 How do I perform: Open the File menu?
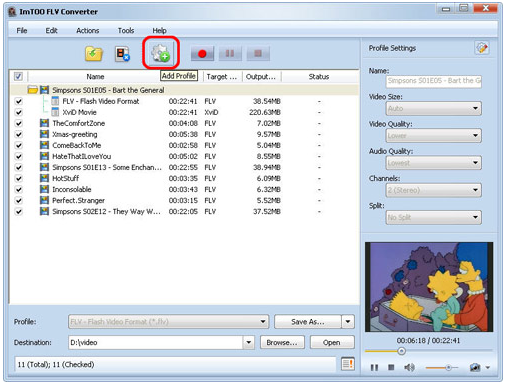click(x=22, y=31)
